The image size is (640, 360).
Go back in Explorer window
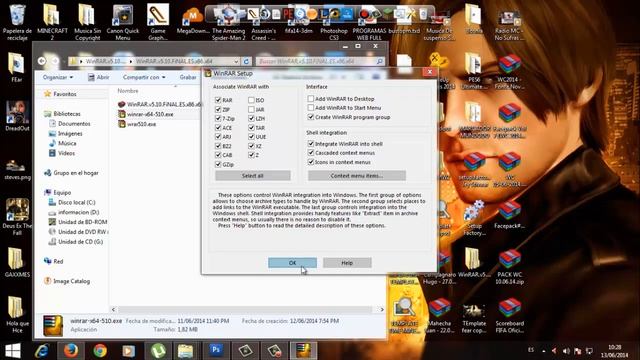42,61
